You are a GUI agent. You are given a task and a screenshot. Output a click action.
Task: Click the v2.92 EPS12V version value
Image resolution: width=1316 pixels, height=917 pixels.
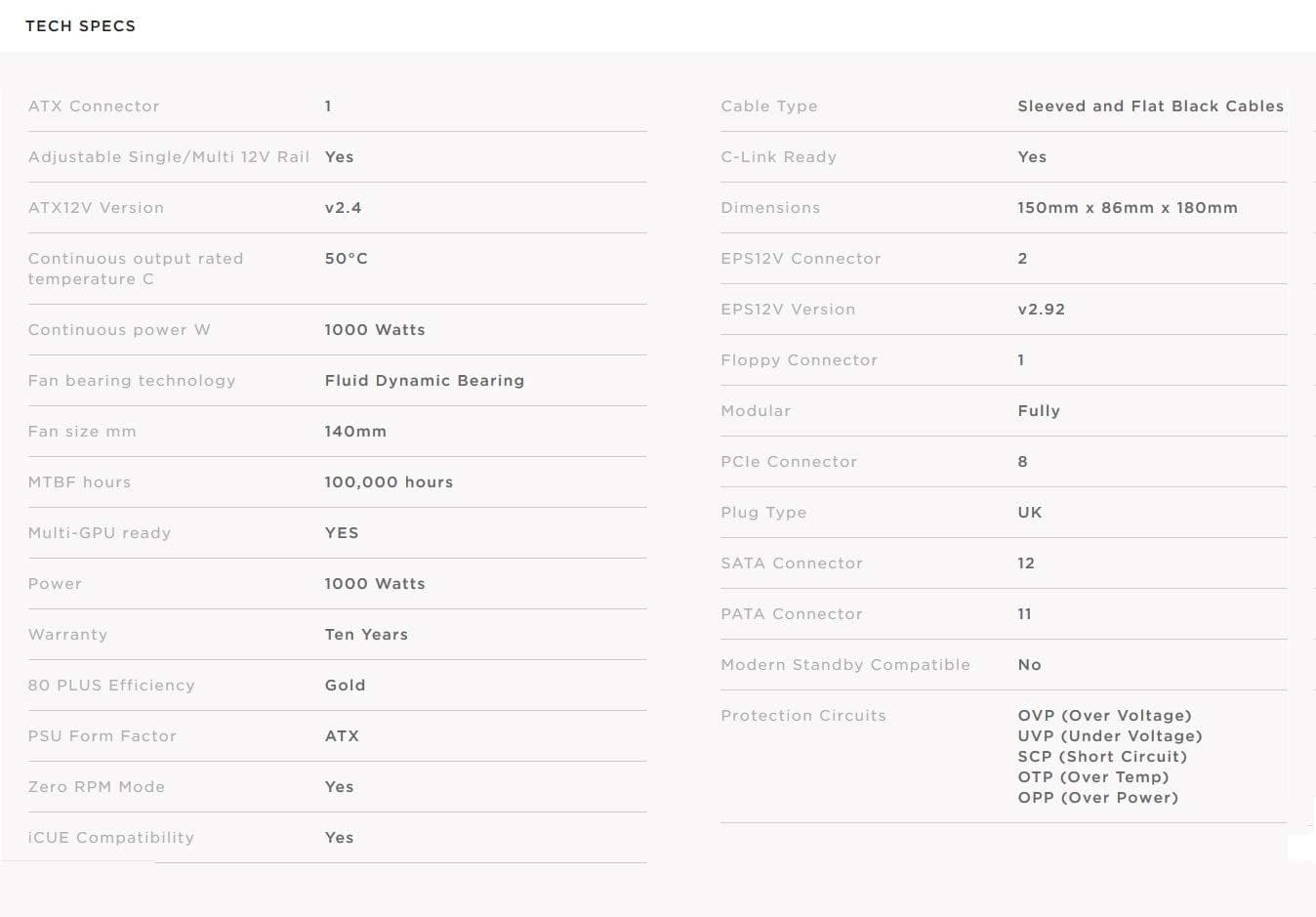[x=1041, y=310]
